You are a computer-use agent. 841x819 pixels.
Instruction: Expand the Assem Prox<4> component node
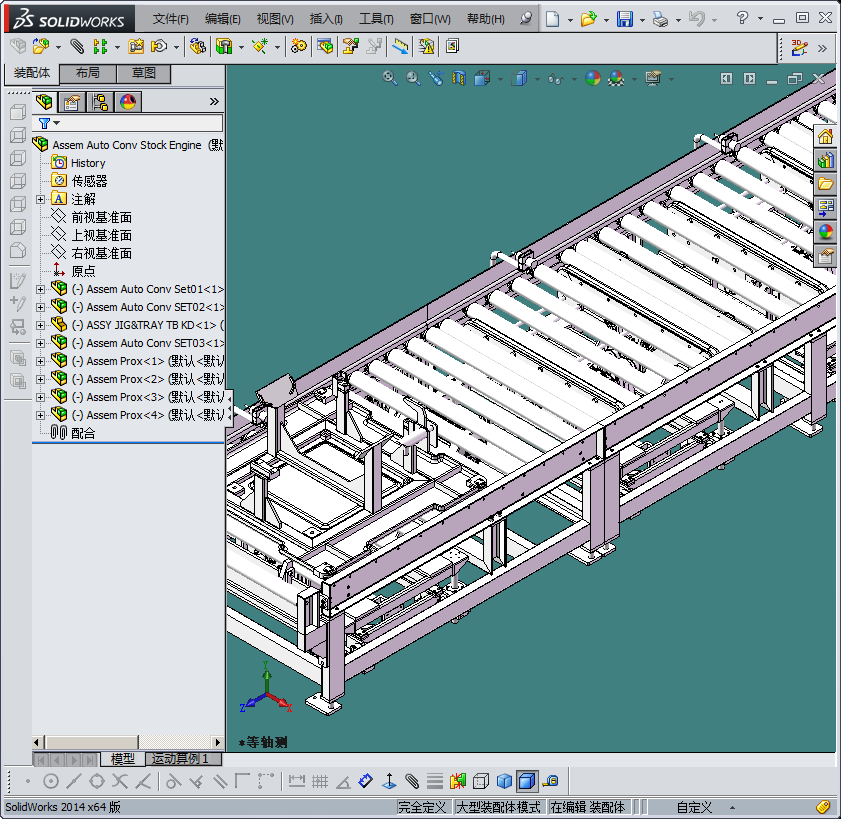pyautogui.click(x=40, y=415)
